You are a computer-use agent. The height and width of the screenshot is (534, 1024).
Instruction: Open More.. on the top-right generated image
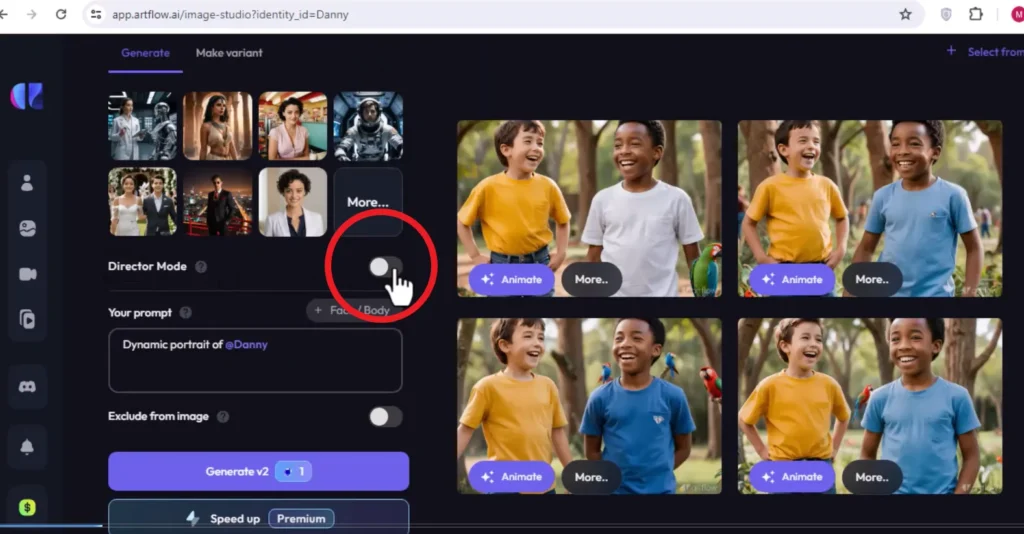(x=872, y=279)
